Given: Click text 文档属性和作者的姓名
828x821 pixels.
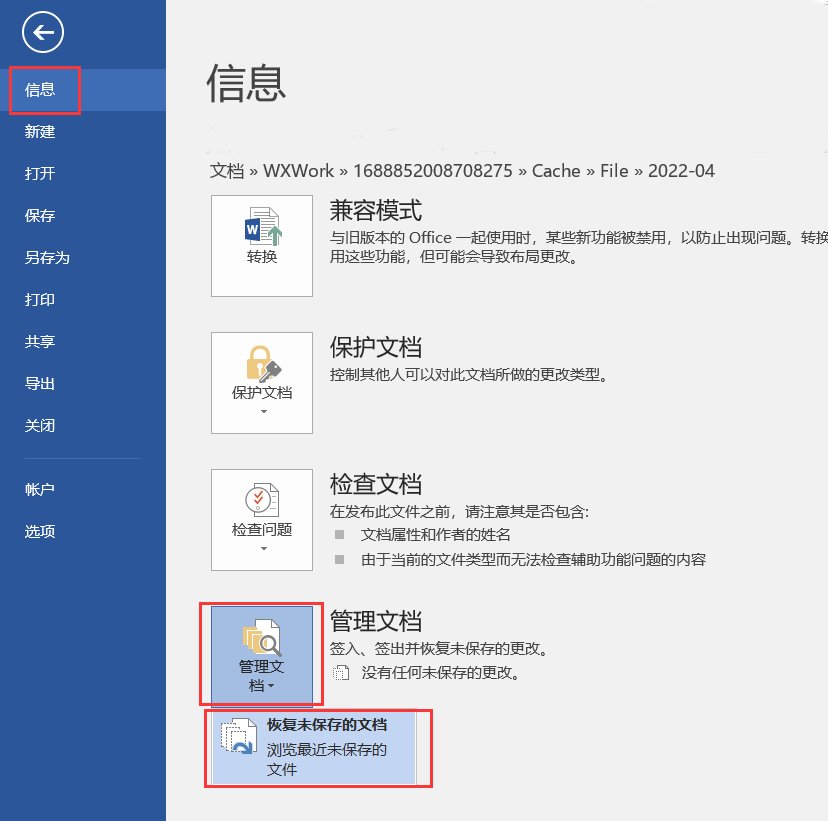Looking at the screenshot, I should click(x=436, y=535).
